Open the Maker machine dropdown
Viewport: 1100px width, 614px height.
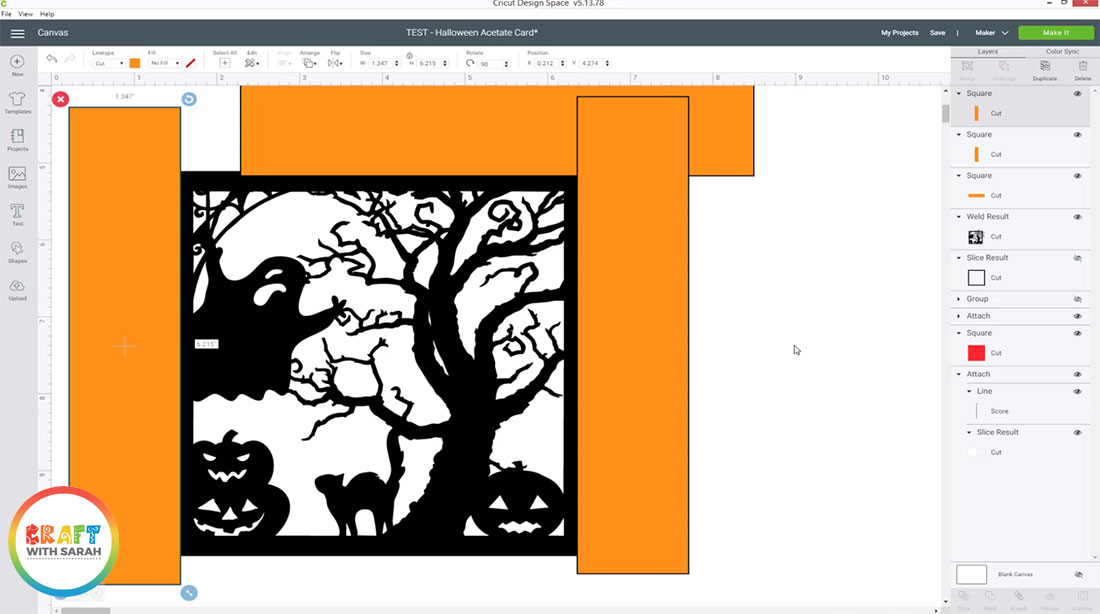point(991,33)
